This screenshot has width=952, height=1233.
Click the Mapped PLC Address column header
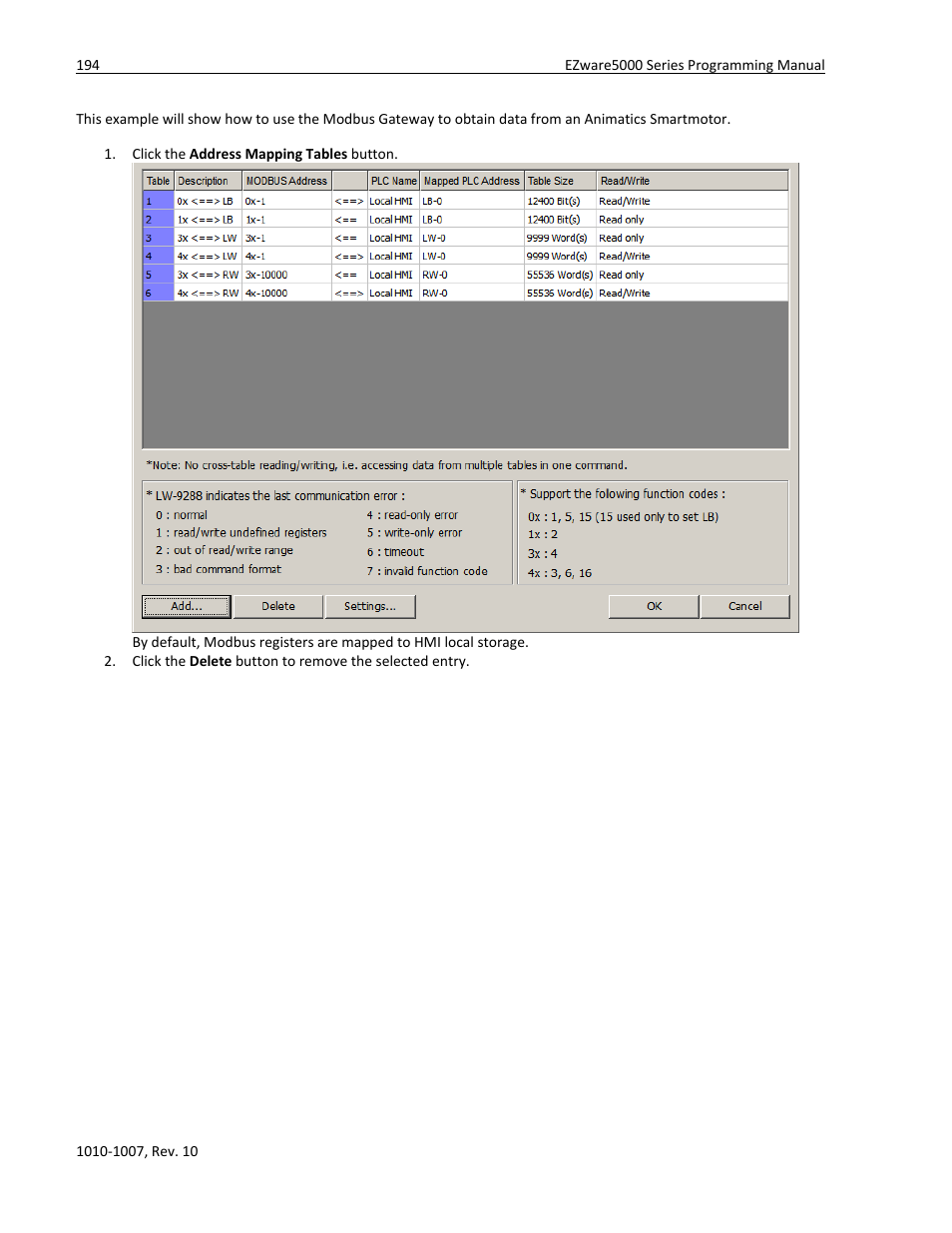(471, 181)
